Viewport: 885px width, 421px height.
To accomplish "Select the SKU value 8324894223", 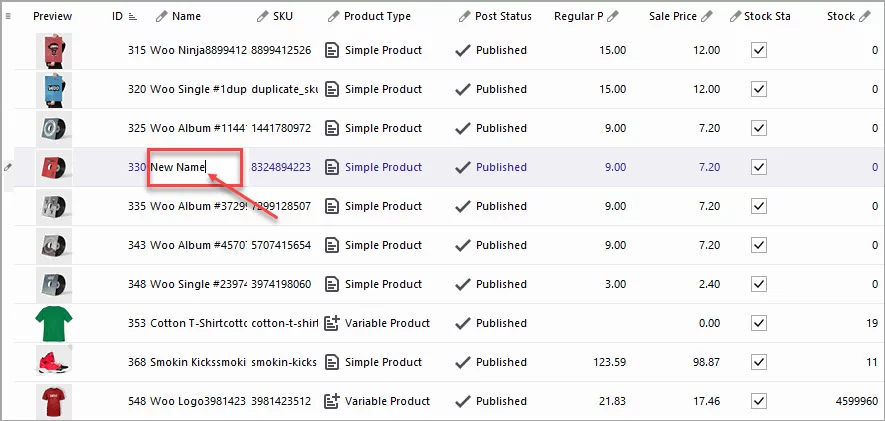I will pos(280,167).
